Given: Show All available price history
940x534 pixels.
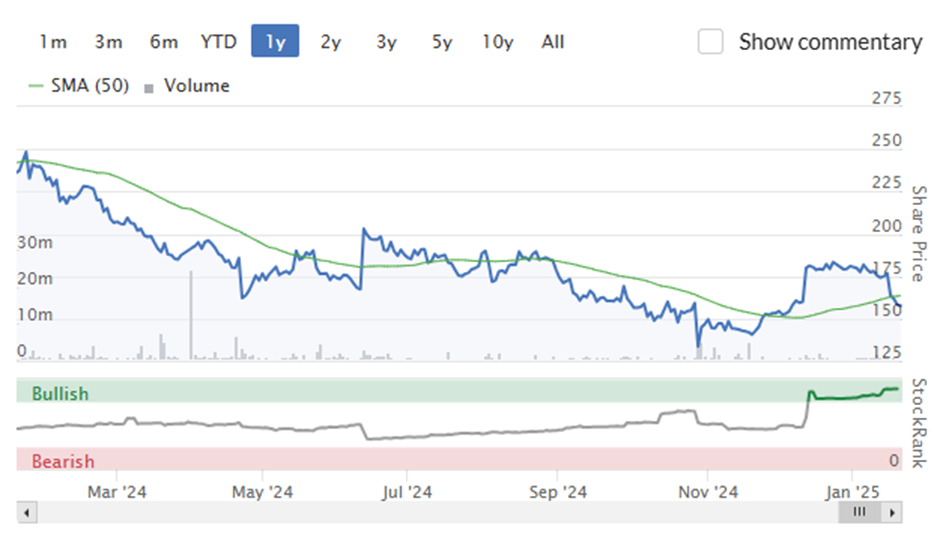Looking at the screenshot, I should click(553, 41).
